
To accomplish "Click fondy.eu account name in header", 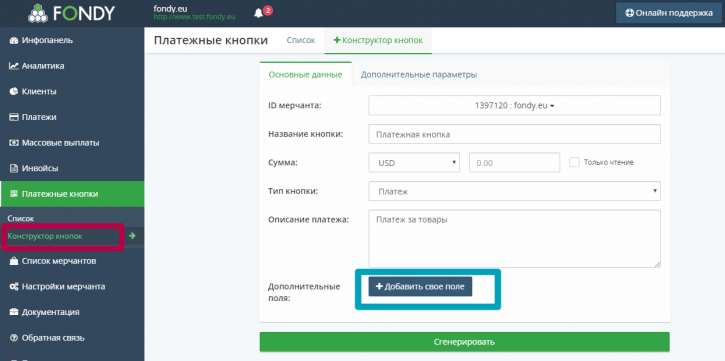I will pos(170,8).
